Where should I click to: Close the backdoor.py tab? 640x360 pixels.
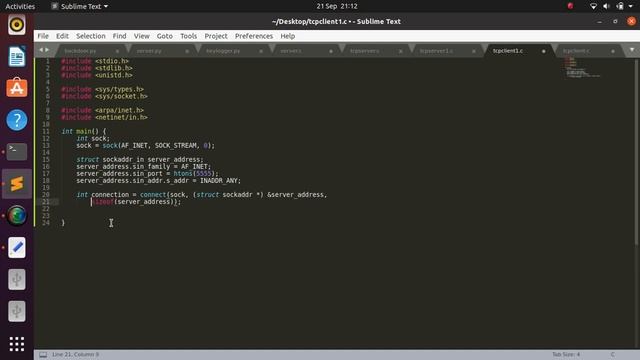[117, 51]
